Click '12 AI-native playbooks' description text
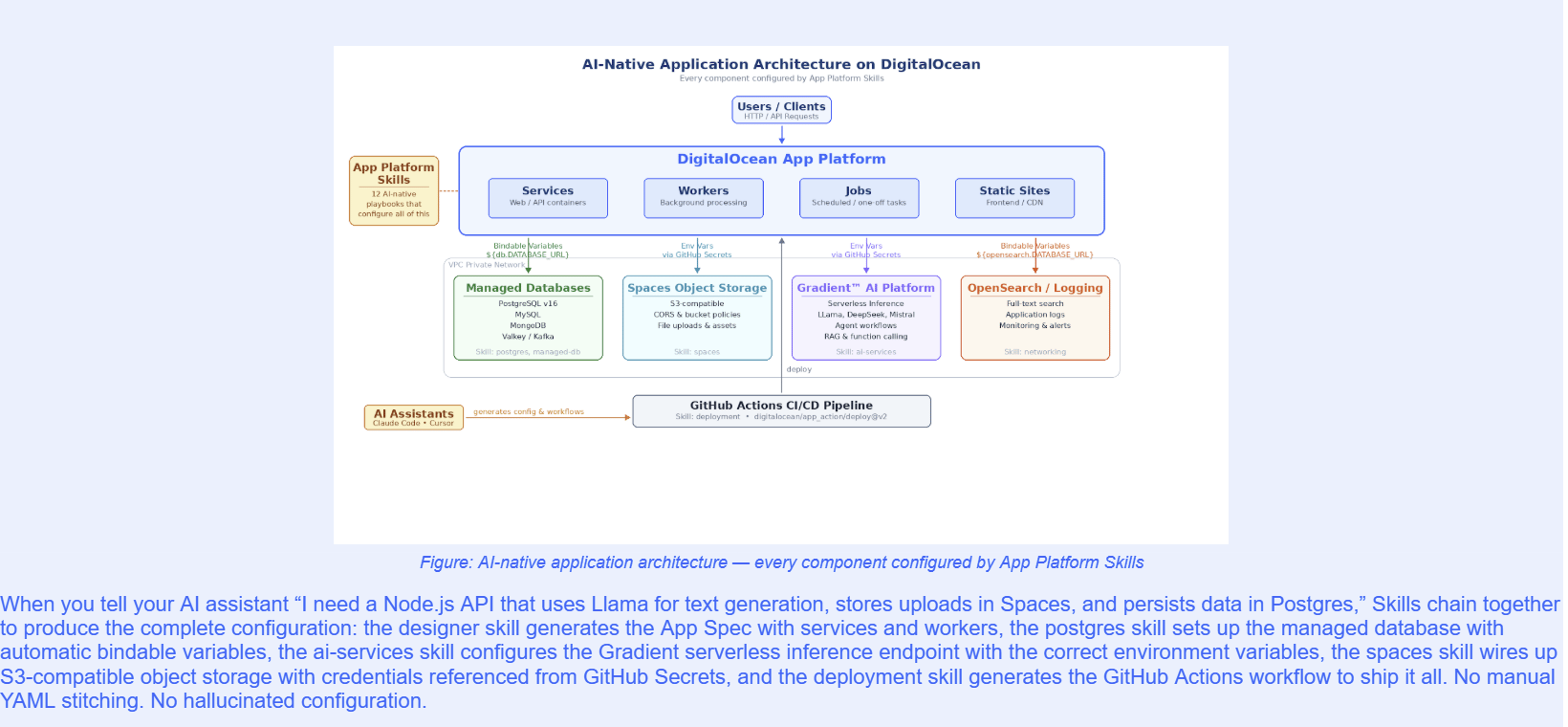Viewport: 1568px width, 727px height. point(394,204)
